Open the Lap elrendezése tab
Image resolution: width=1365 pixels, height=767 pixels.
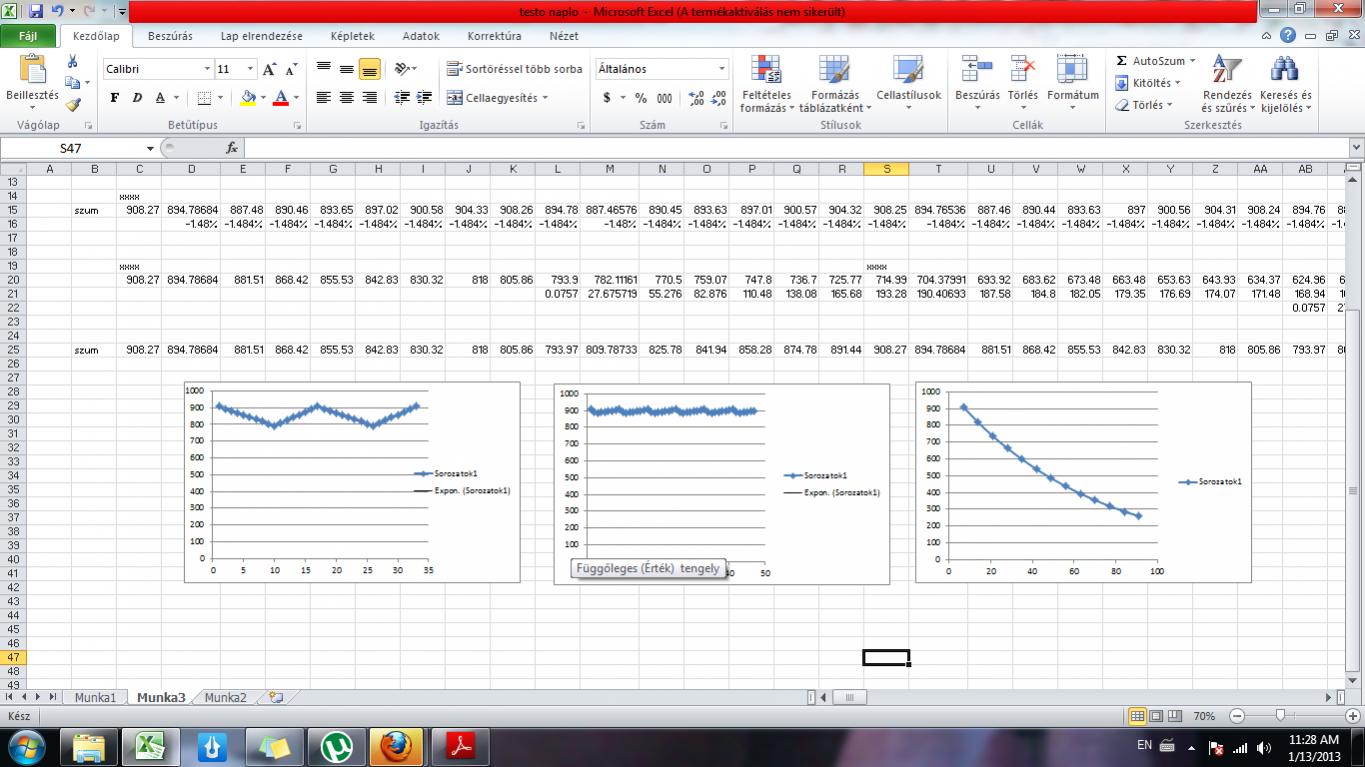pos(261,36)
